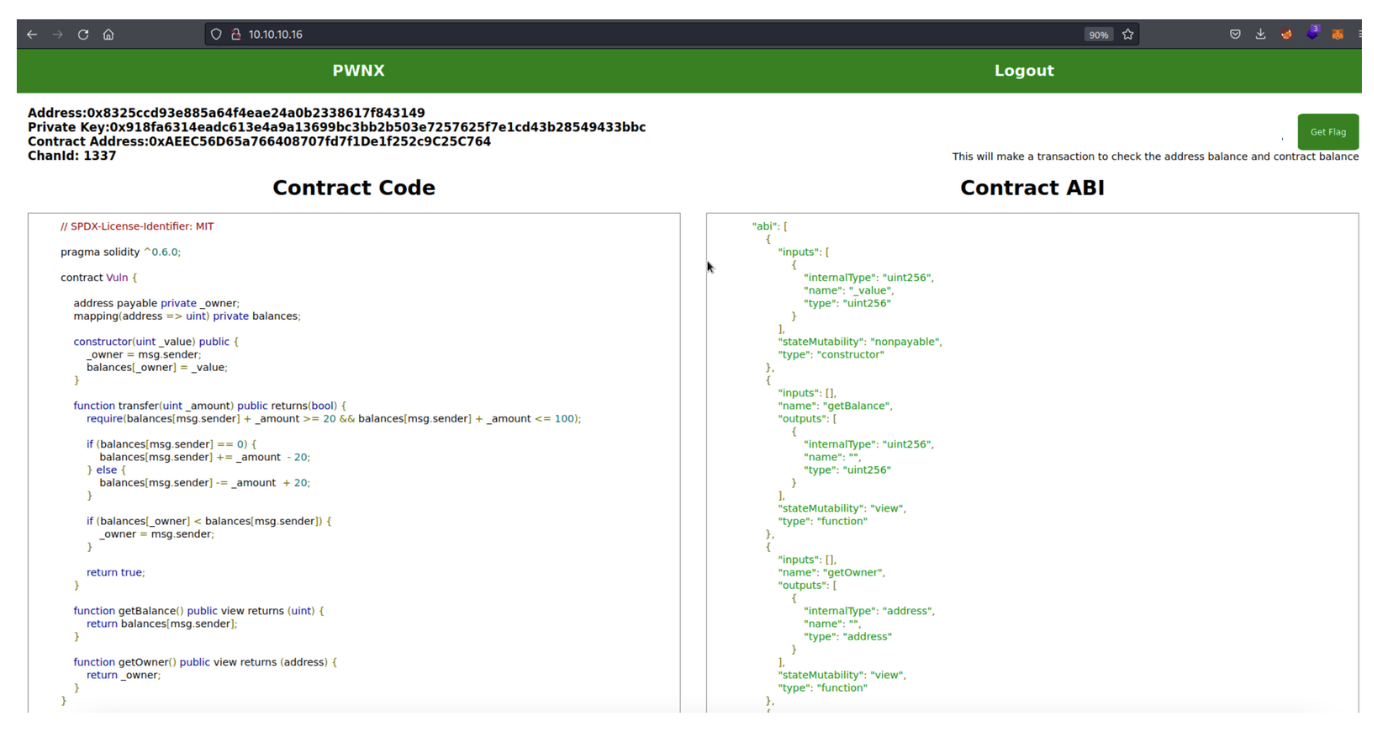
Task: Click the function getOwner declaration line
Action: pos(205,662)
